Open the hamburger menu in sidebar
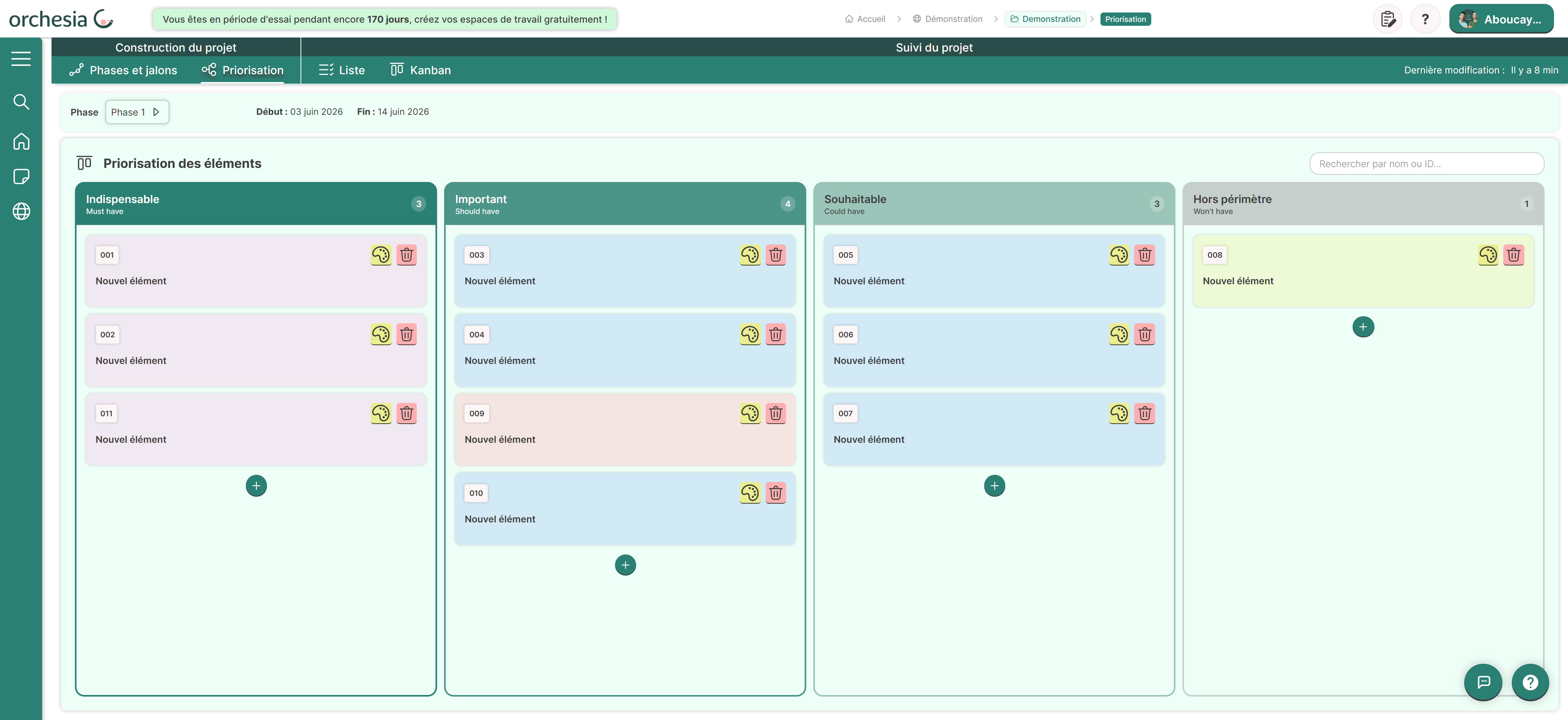 pos(21,59)
